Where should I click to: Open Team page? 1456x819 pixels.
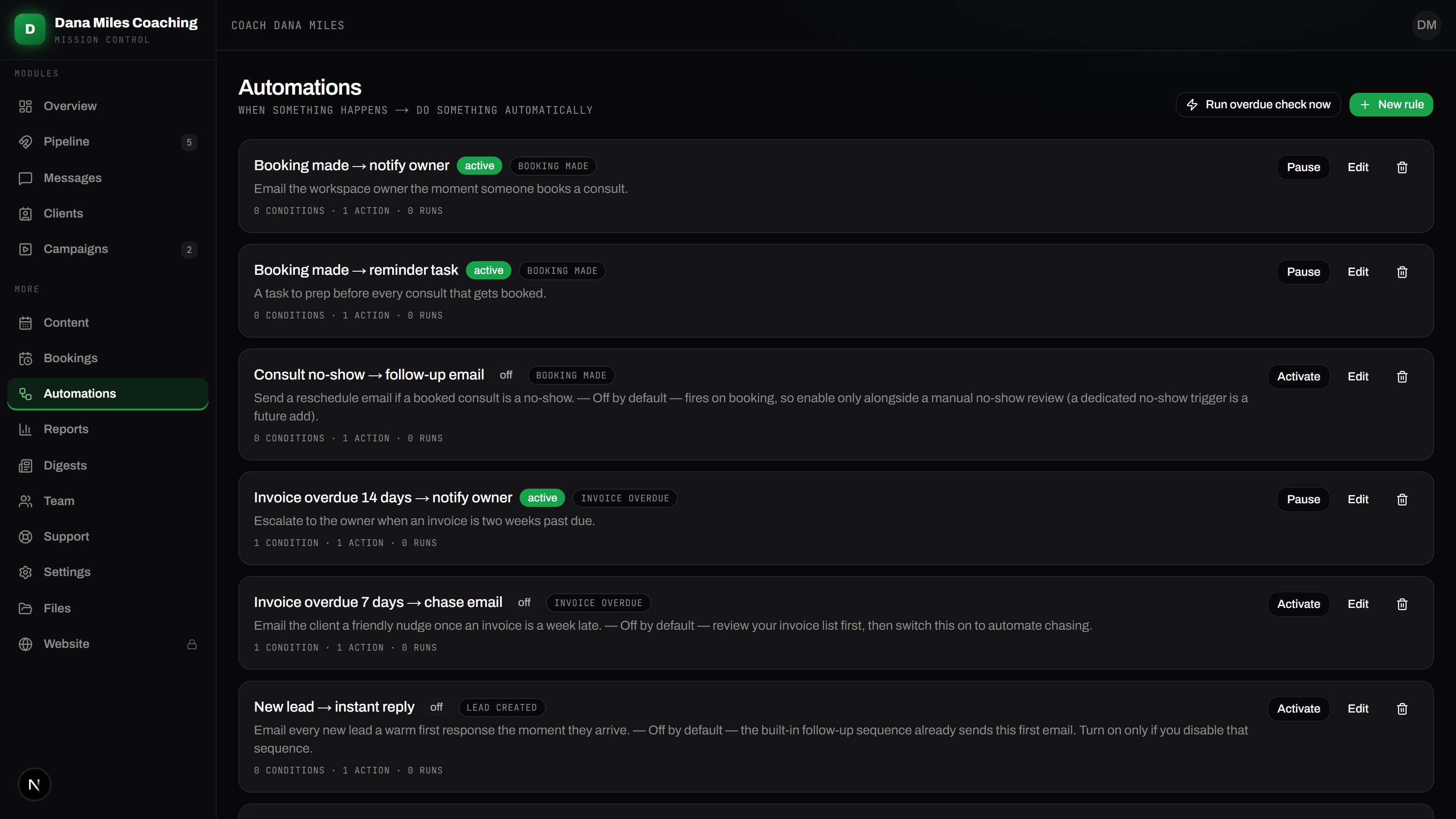[x=107, y=501]
